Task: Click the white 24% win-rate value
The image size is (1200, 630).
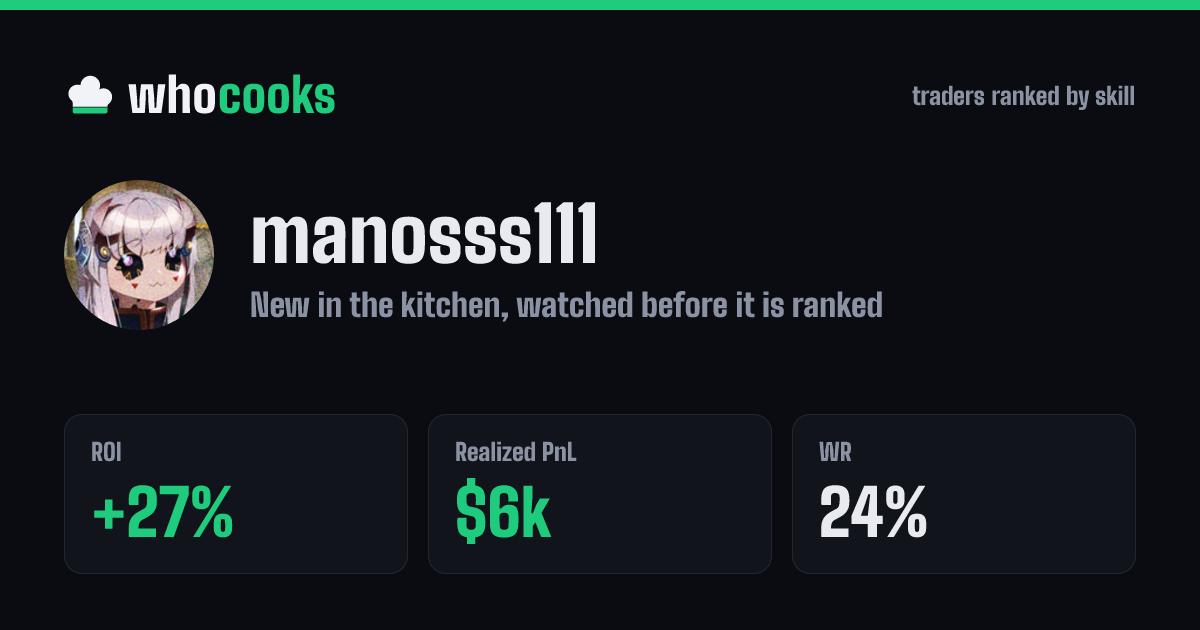Action: 873,511
